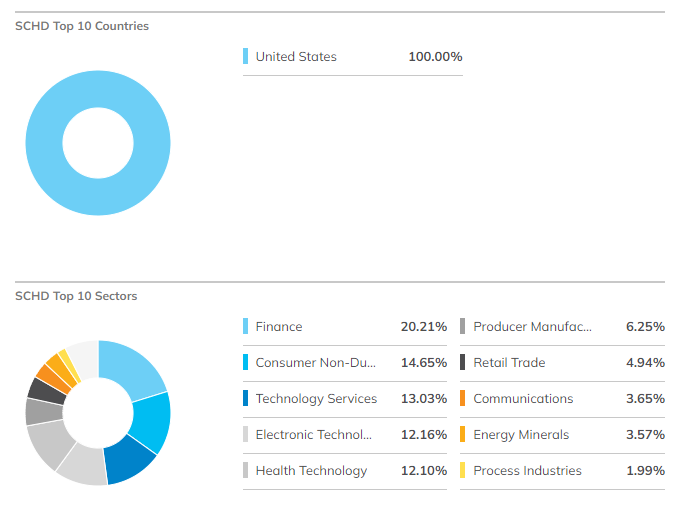Select the Communications sector label
Screen dimensions: 686x511
tap(523, 399)
